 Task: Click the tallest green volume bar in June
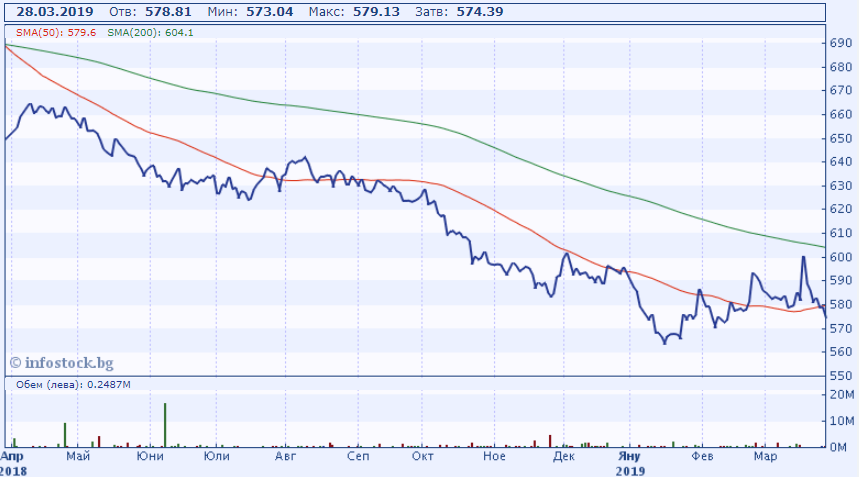pos(165,425)
